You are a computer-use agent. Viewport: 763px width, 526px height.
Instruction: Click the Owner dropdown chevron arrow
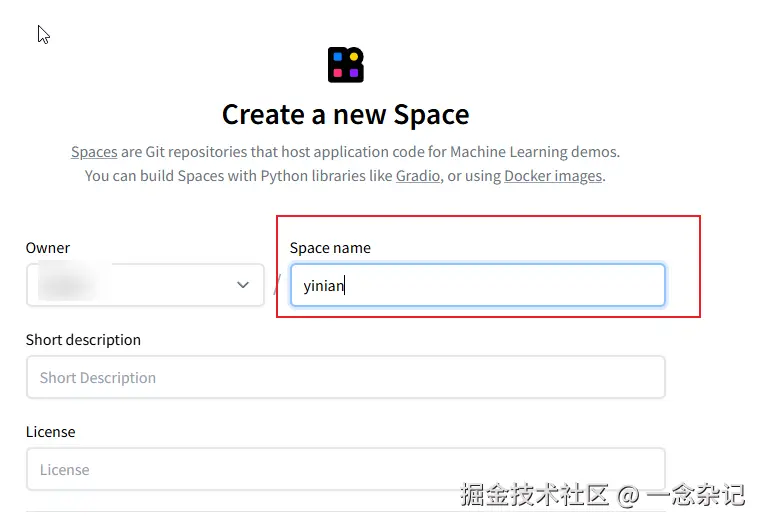pos(243,285)
